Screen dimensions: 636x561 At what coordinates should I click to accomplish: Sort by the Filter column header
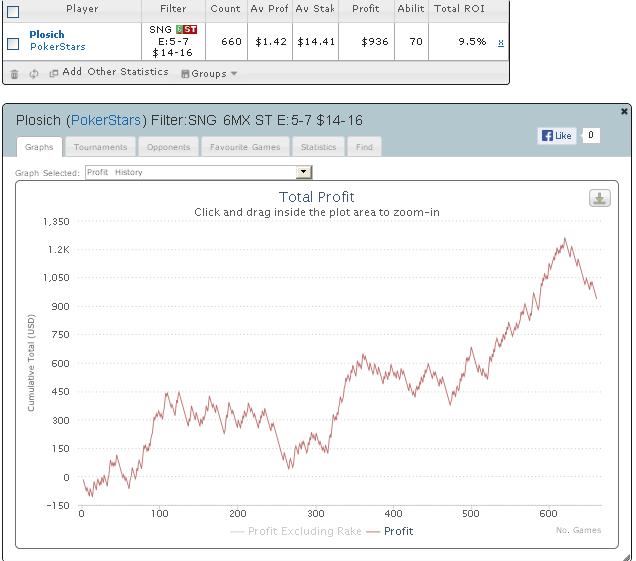click(x=173, y=9)
